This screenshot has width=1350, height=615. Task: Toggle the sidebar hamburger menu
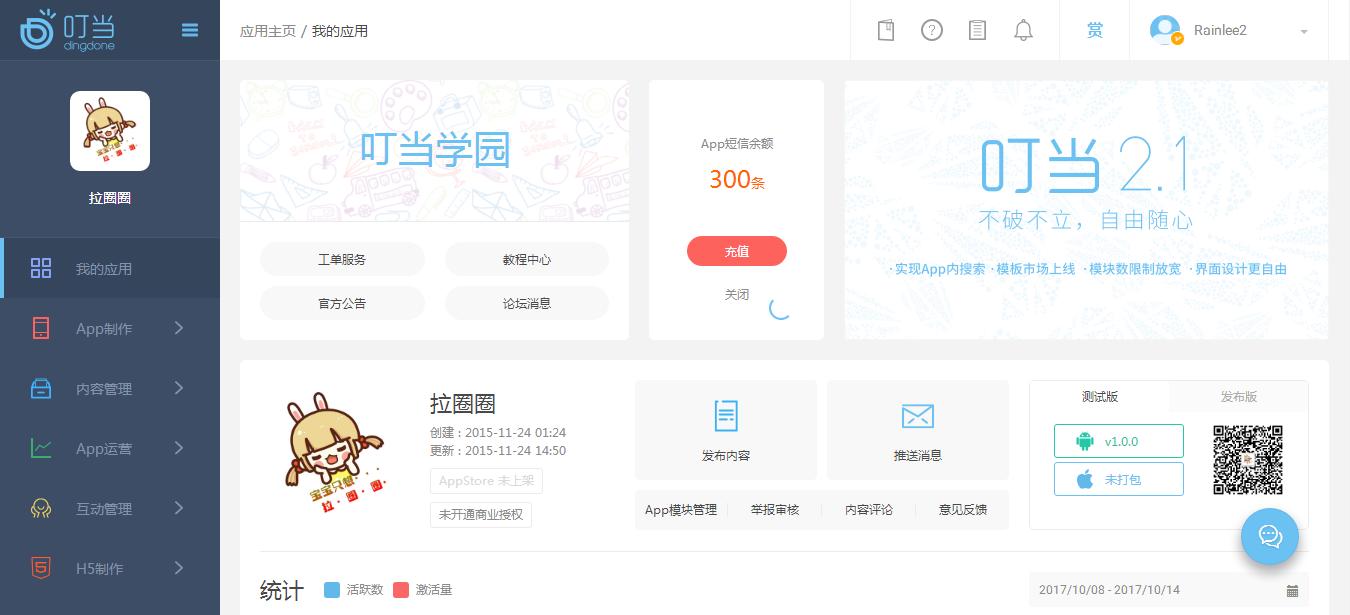190,30
